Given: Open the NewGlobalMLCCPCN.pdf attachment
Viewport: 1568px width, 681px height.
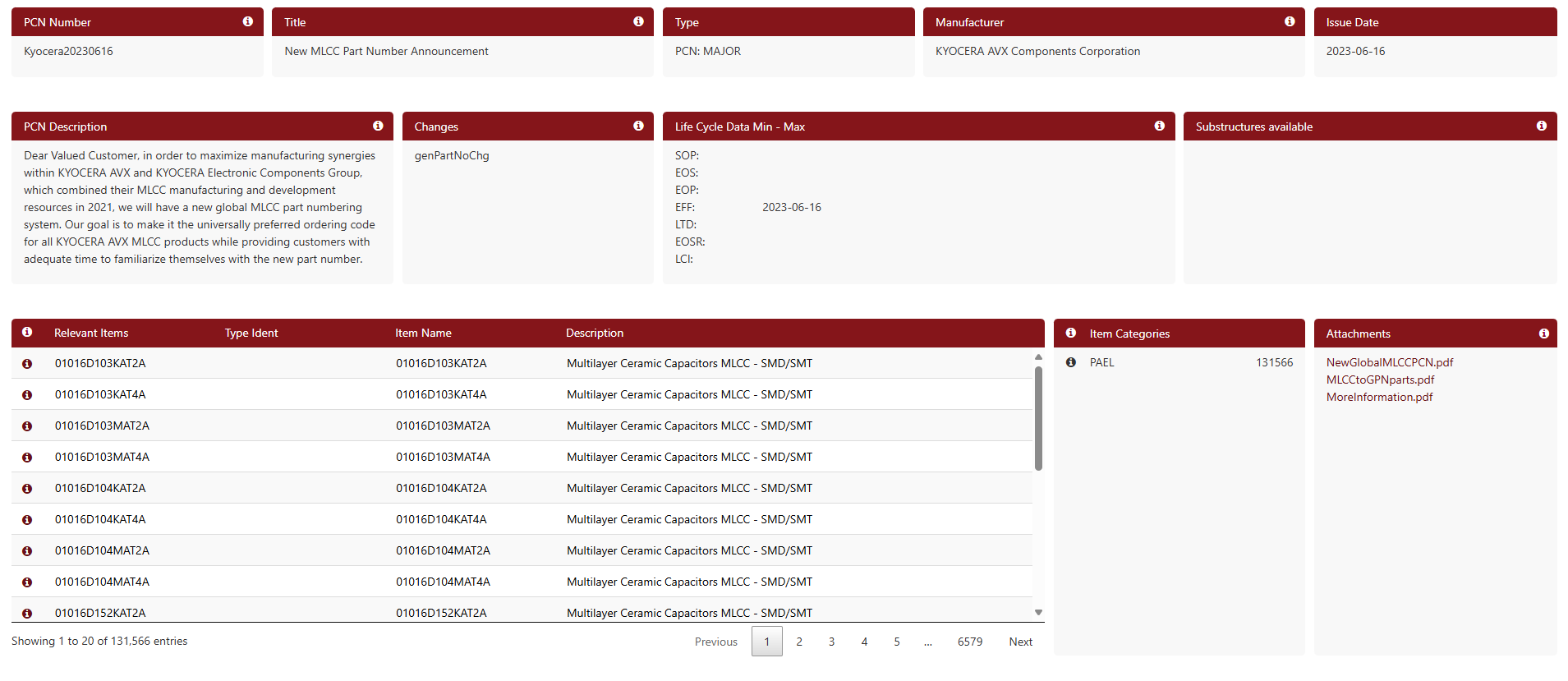Looking at the screenshot, I should (x=1389, y=362).
